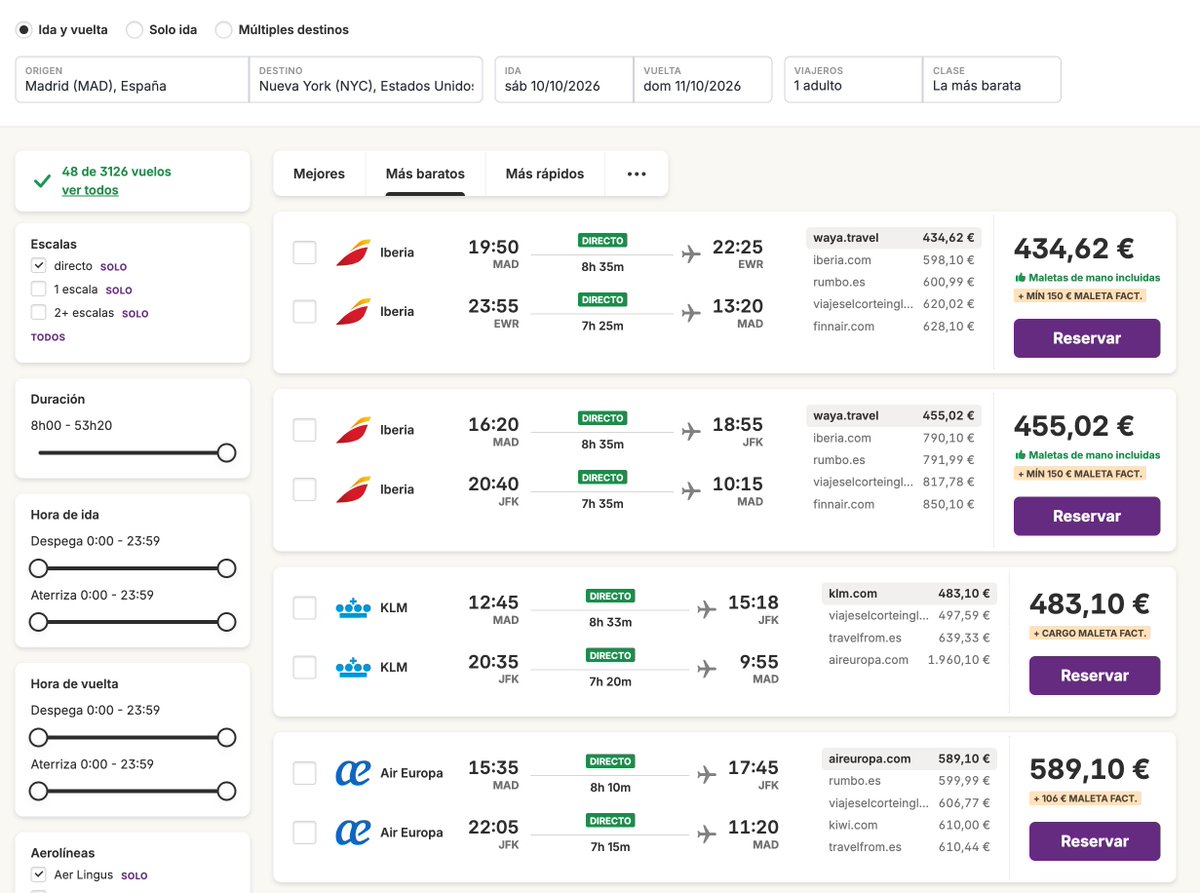
Task: Uncheck the directo stops filter
Action: coord(39,266)
